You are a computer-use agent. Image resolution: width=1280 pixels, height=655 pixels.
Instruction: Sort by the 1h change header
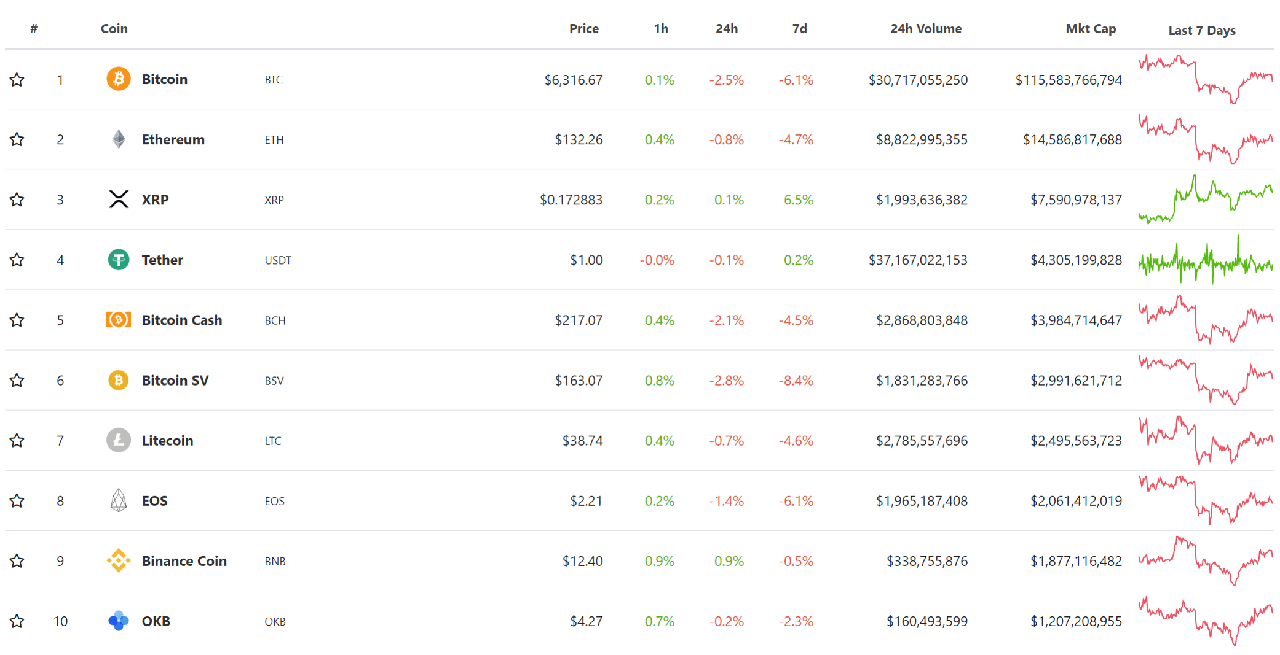click(661, 29)
